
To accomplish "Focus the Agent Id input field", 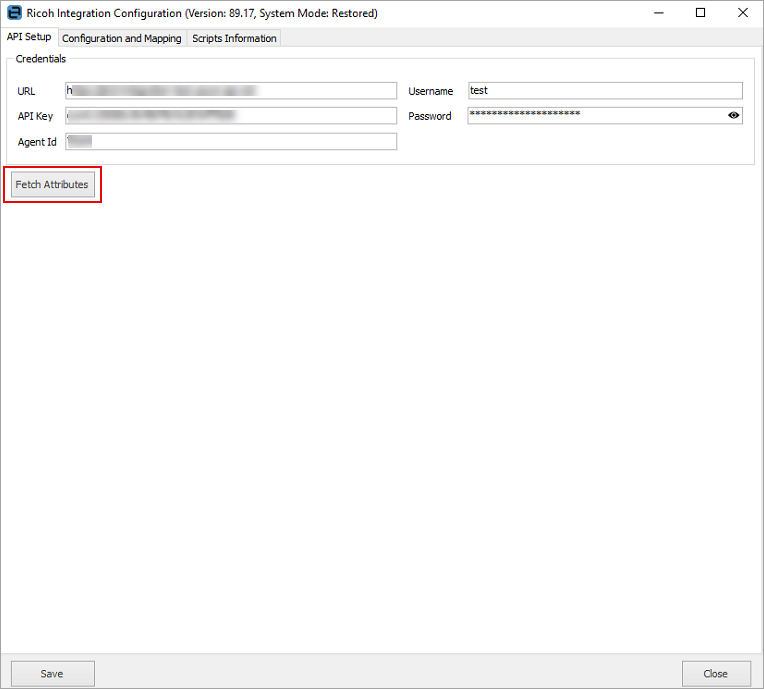I will (x=231, y=141).
